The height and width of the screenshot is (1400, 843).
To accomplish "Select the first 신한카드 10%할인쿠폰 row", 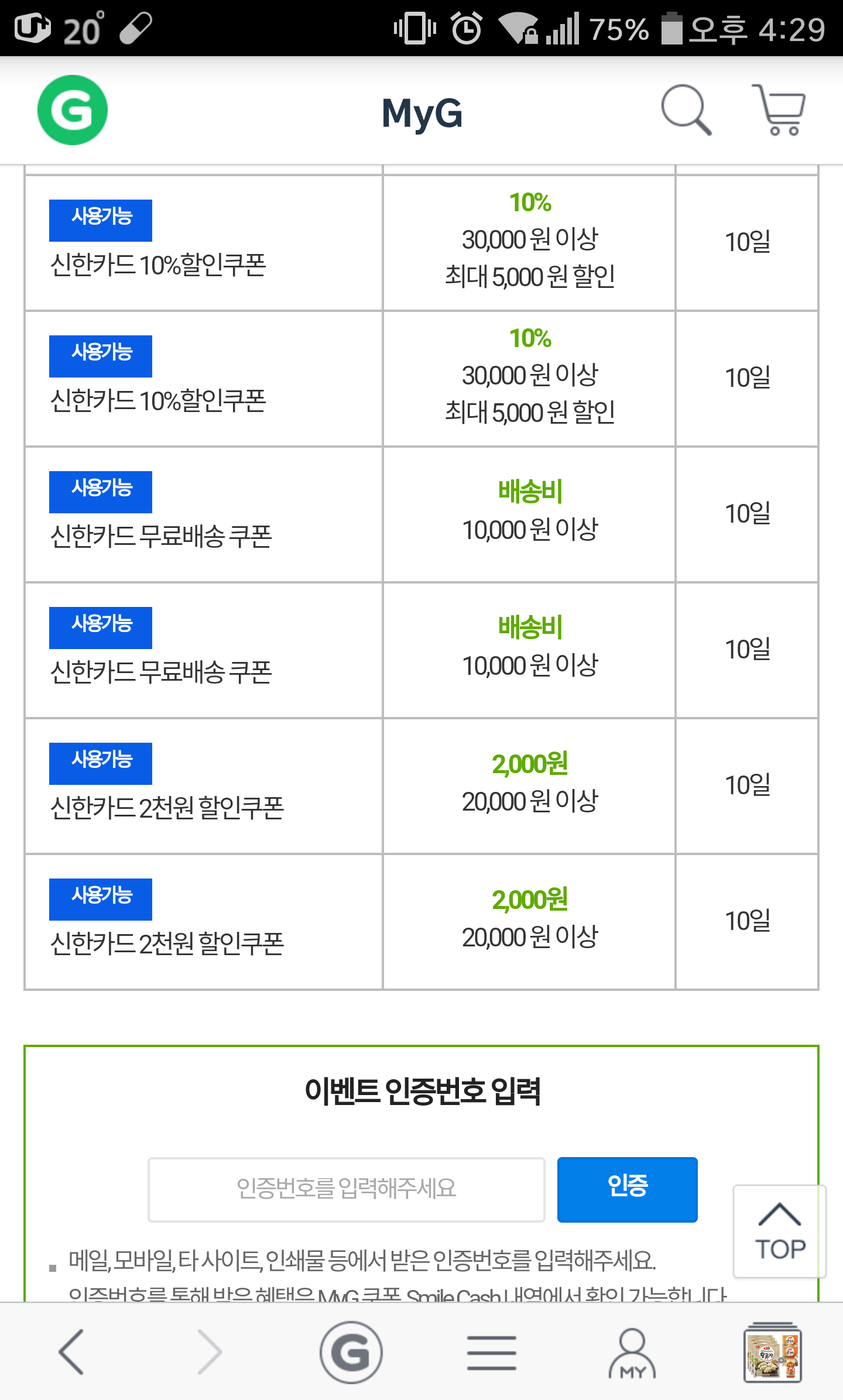I will (158, 265).
